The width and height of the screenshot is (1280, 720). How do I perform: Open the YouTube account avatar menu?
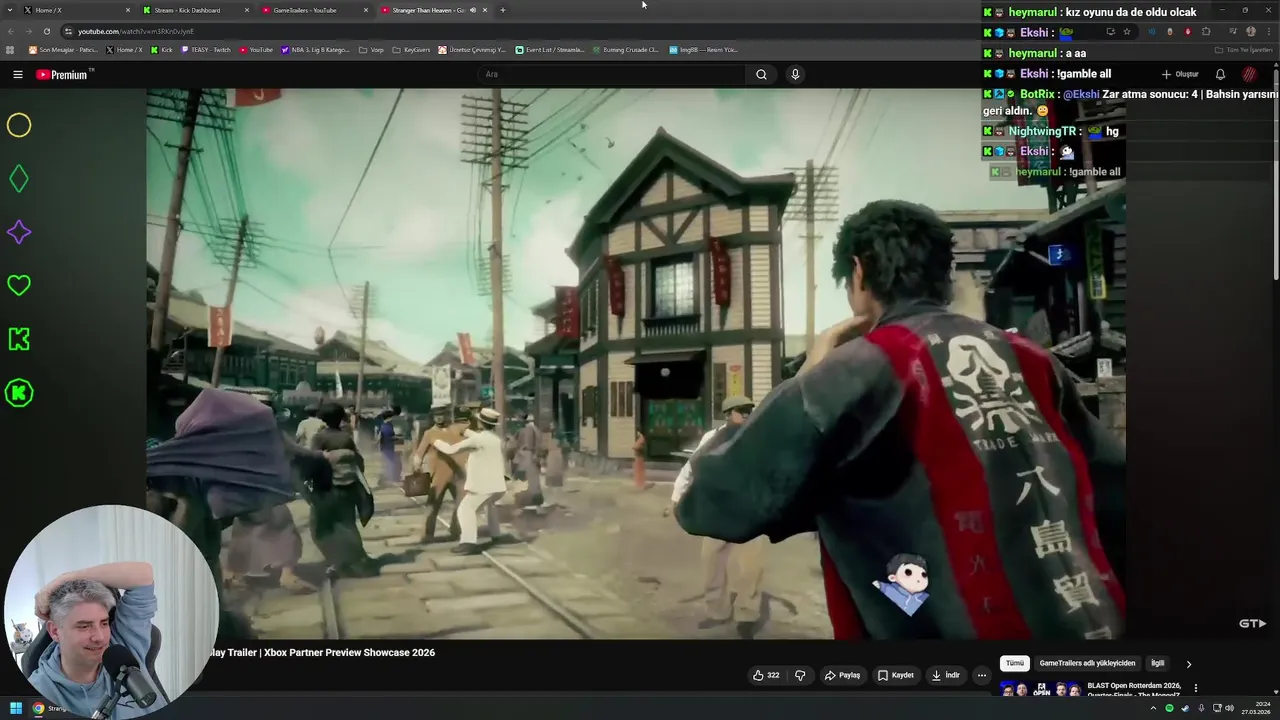tap(1250, 74)
